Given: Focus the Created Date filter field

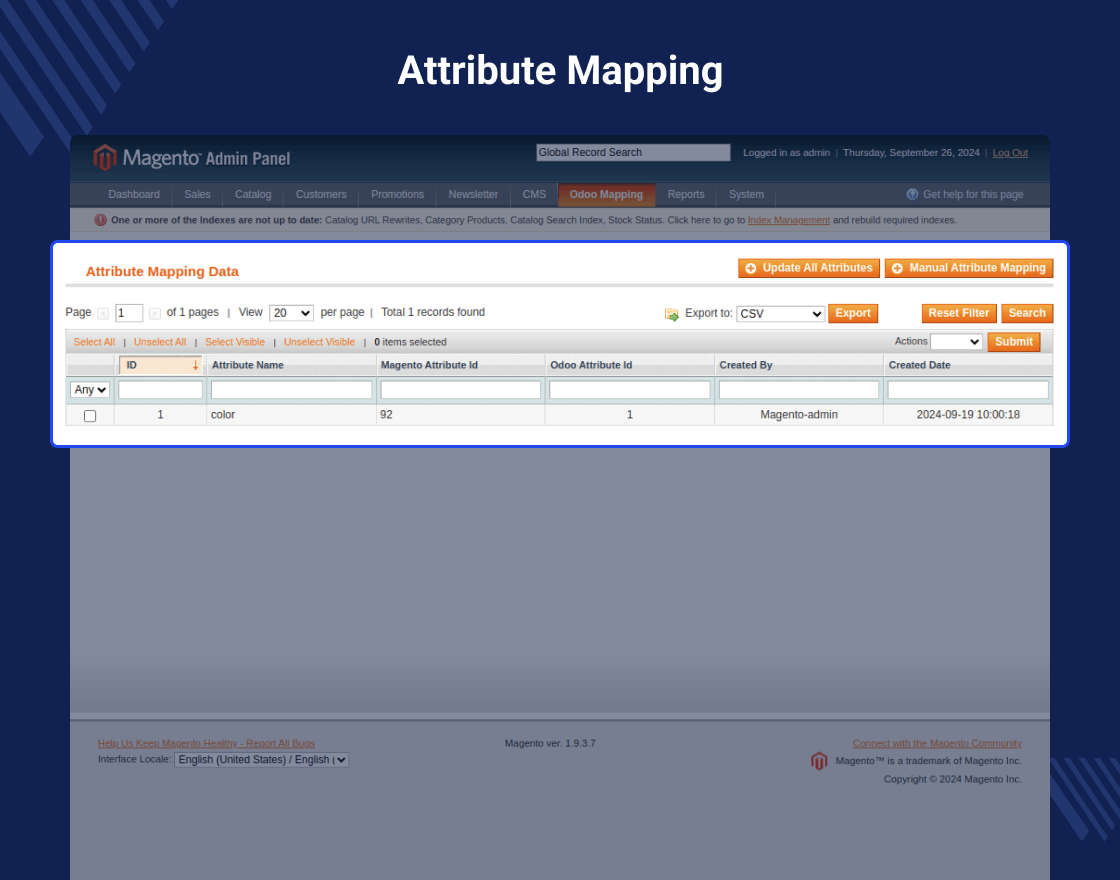Looking at the screenshot, I should coord(968,390).
